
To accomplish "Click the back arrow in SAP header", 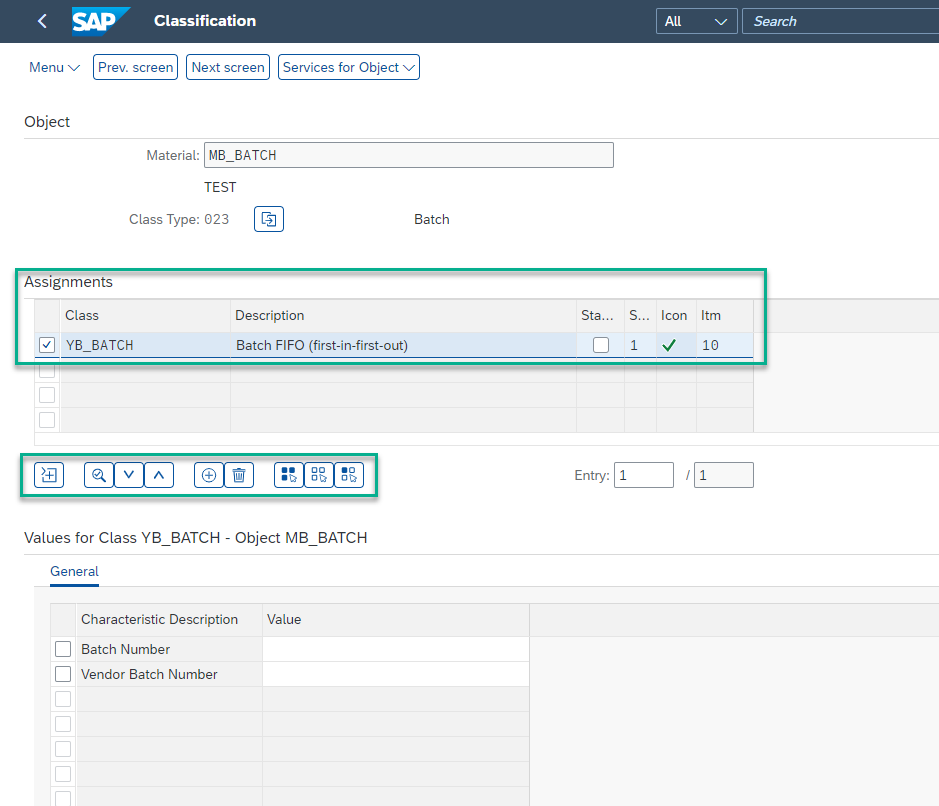I will pyautogui.click(x=42, y=22).
